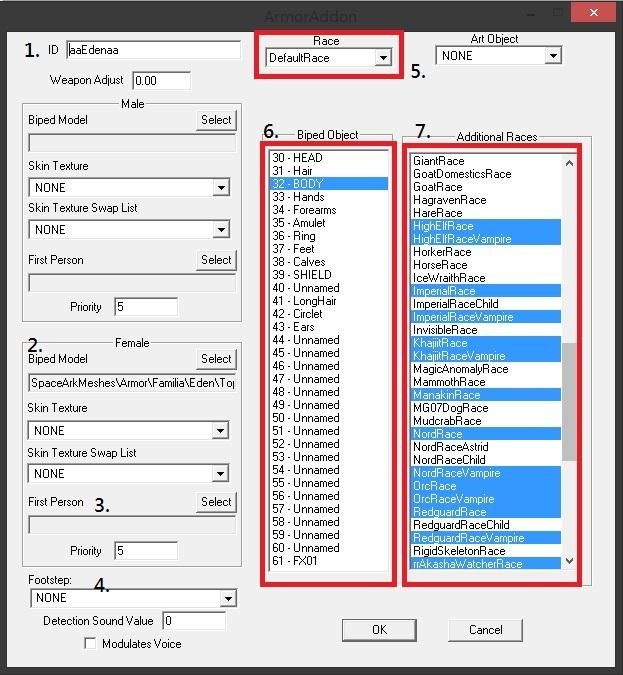
Task: Confirm with the OK button
Action: click(x=379, y=629)
